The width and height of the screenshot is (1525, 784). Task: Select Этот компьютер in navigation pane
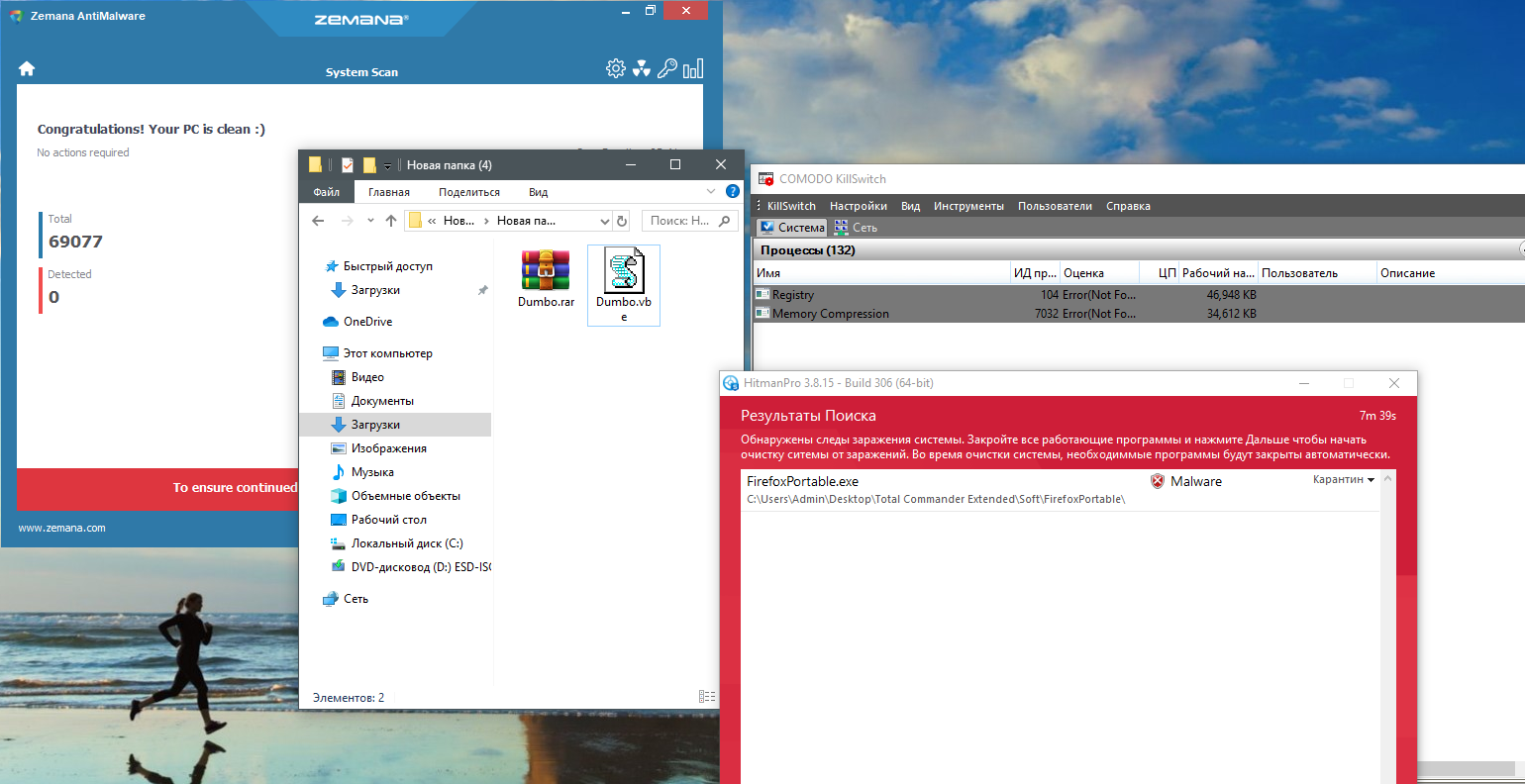click(377, 353)
